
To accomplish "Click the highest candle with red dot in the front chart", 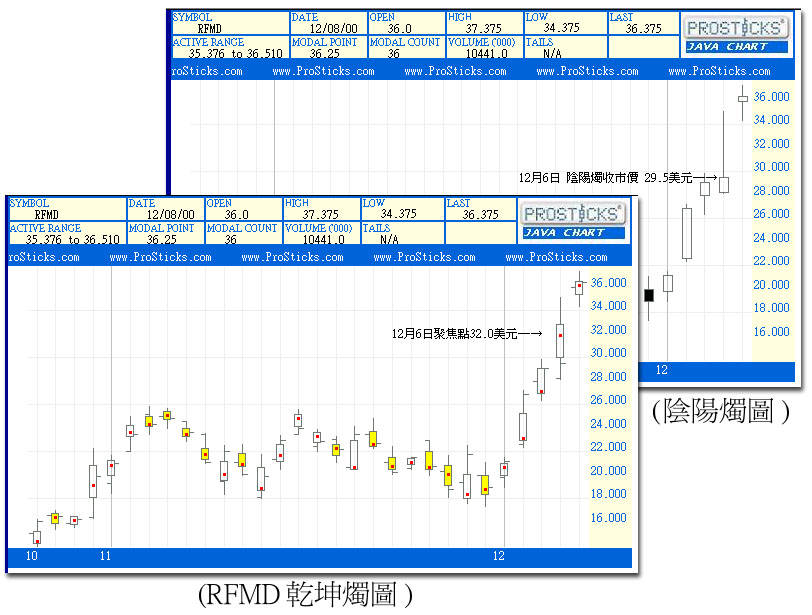I will [x=579, y=286].
